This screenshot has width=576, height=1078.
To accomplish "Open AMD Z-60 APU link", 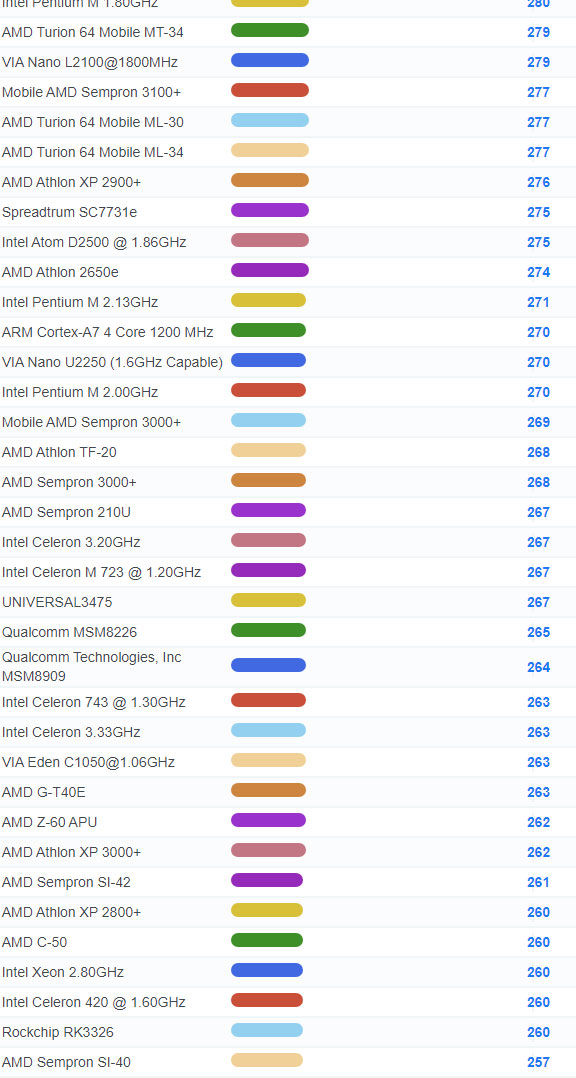I will 49,822.
